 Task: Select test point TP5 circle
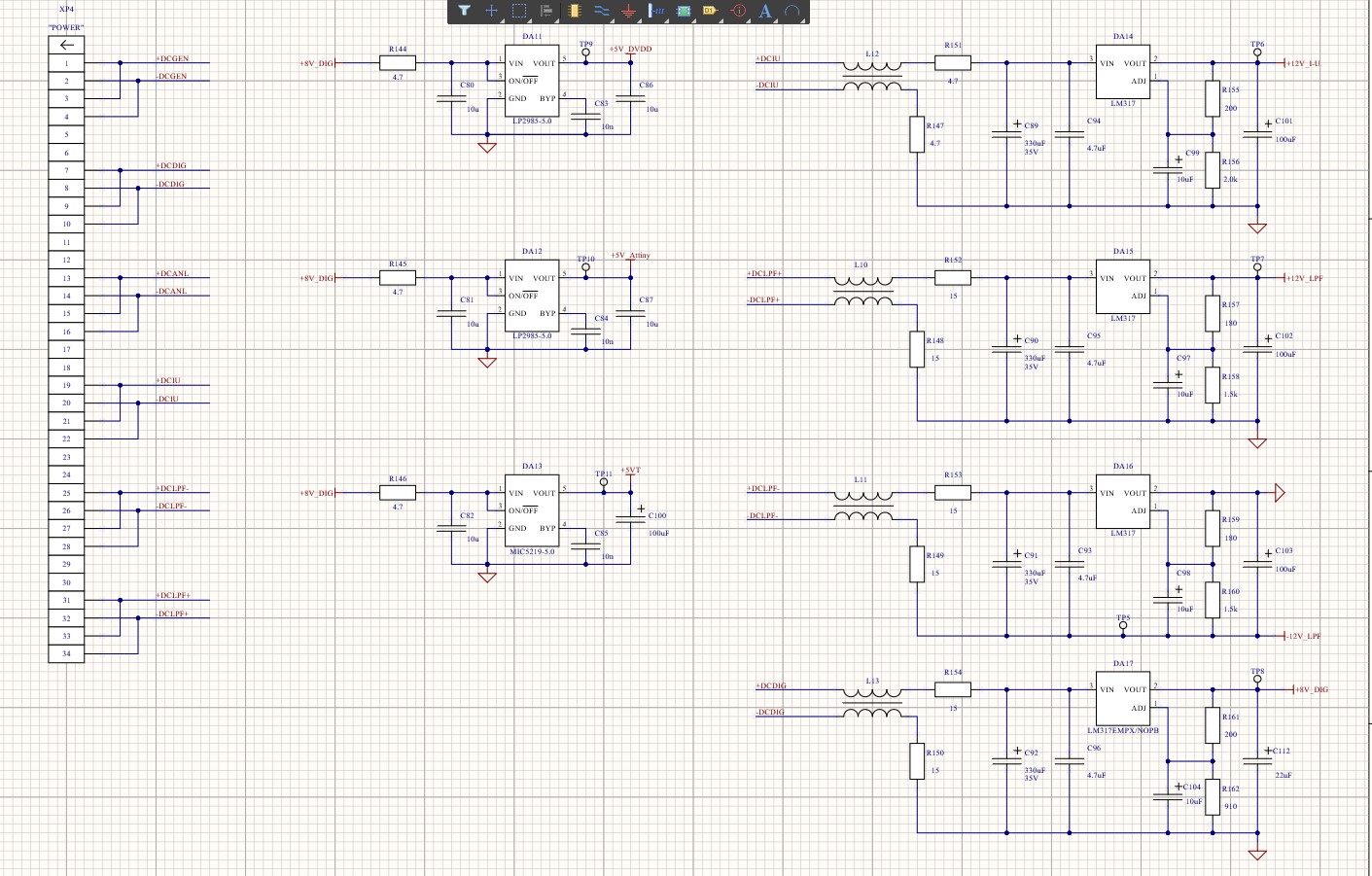pos(1123,625)
